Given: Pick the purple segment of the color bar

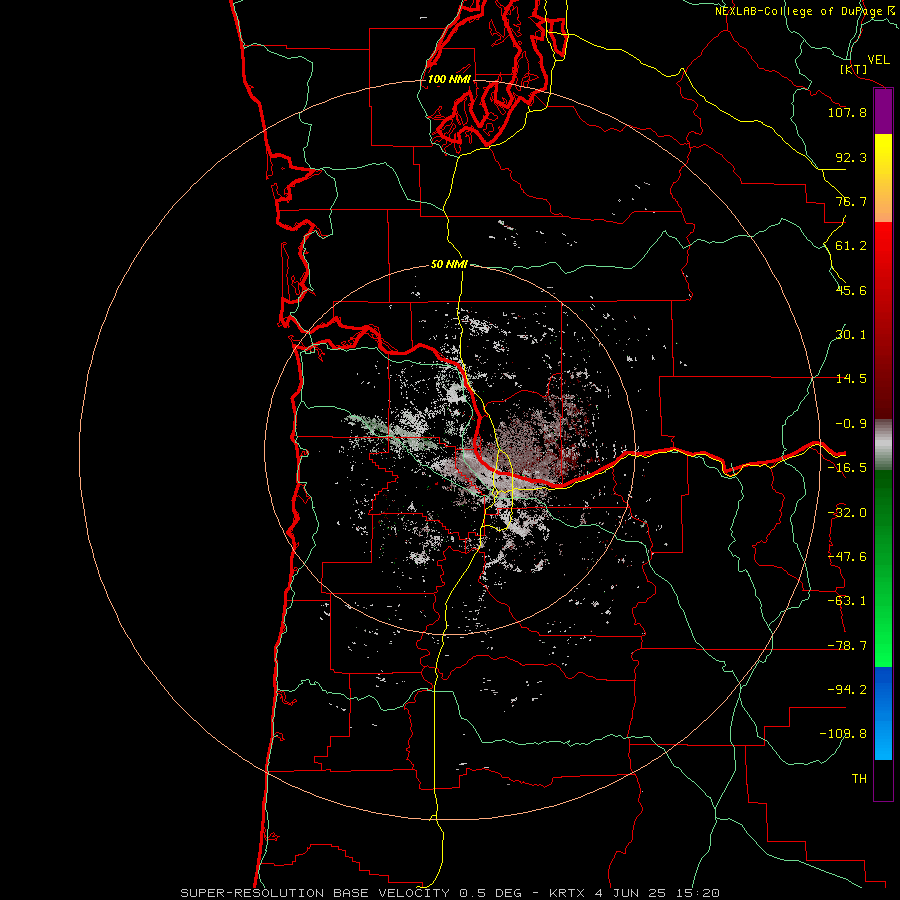Looking at the screenshot, I should coord(883,111).
